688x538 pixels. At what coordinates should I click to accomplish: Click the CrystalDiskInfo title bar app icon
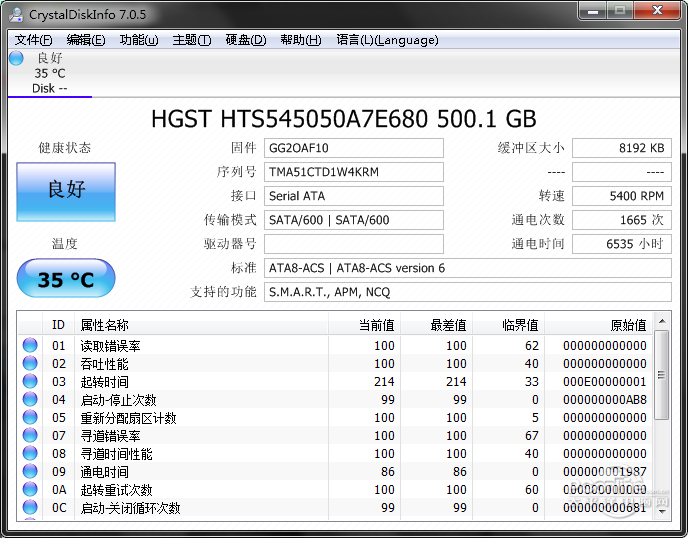pos(16,13)
